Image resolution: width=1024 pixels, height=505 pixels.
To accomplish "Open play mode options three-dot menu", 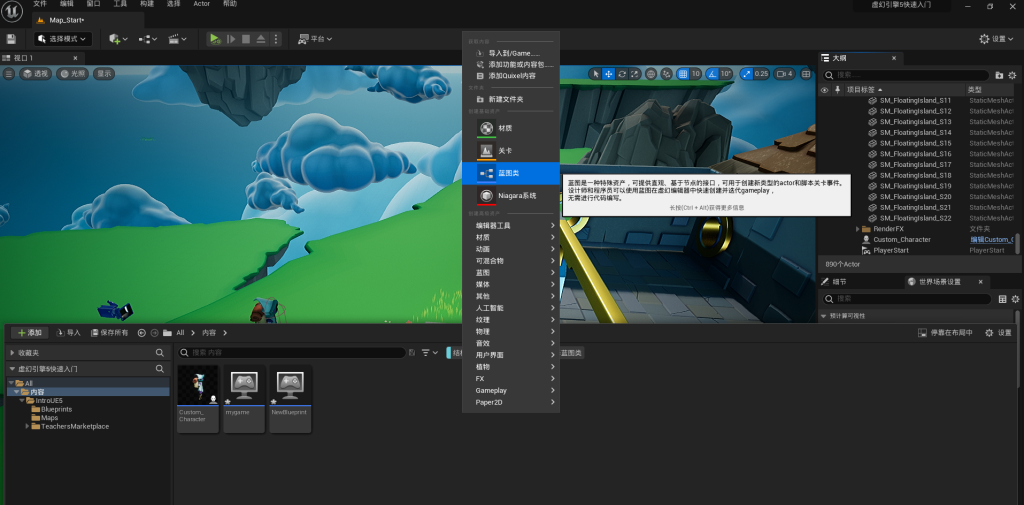I will [276, 39].
